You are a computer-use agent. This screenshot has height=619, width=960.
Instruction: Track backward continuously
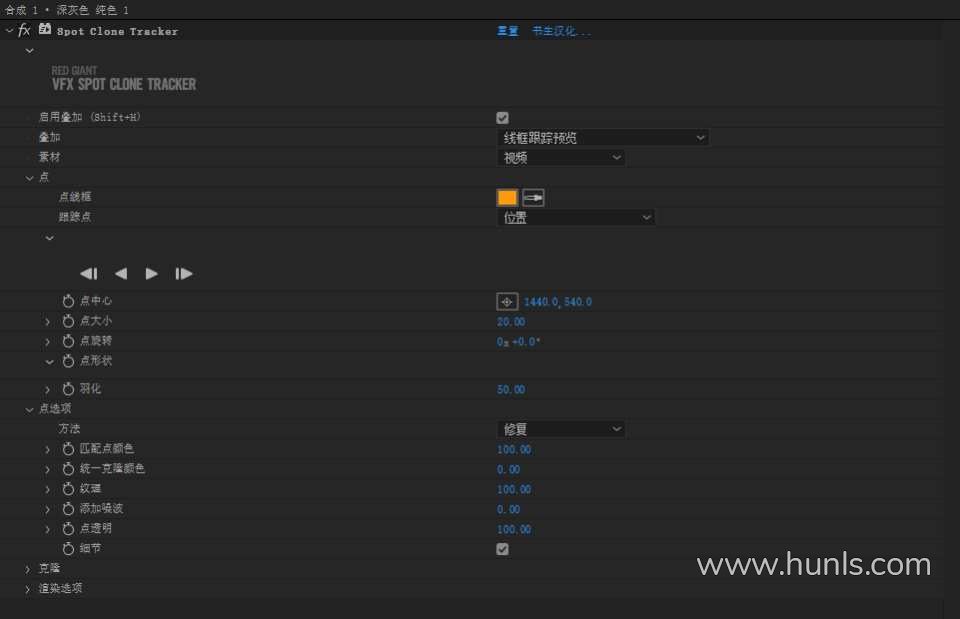tap(121, 274)
